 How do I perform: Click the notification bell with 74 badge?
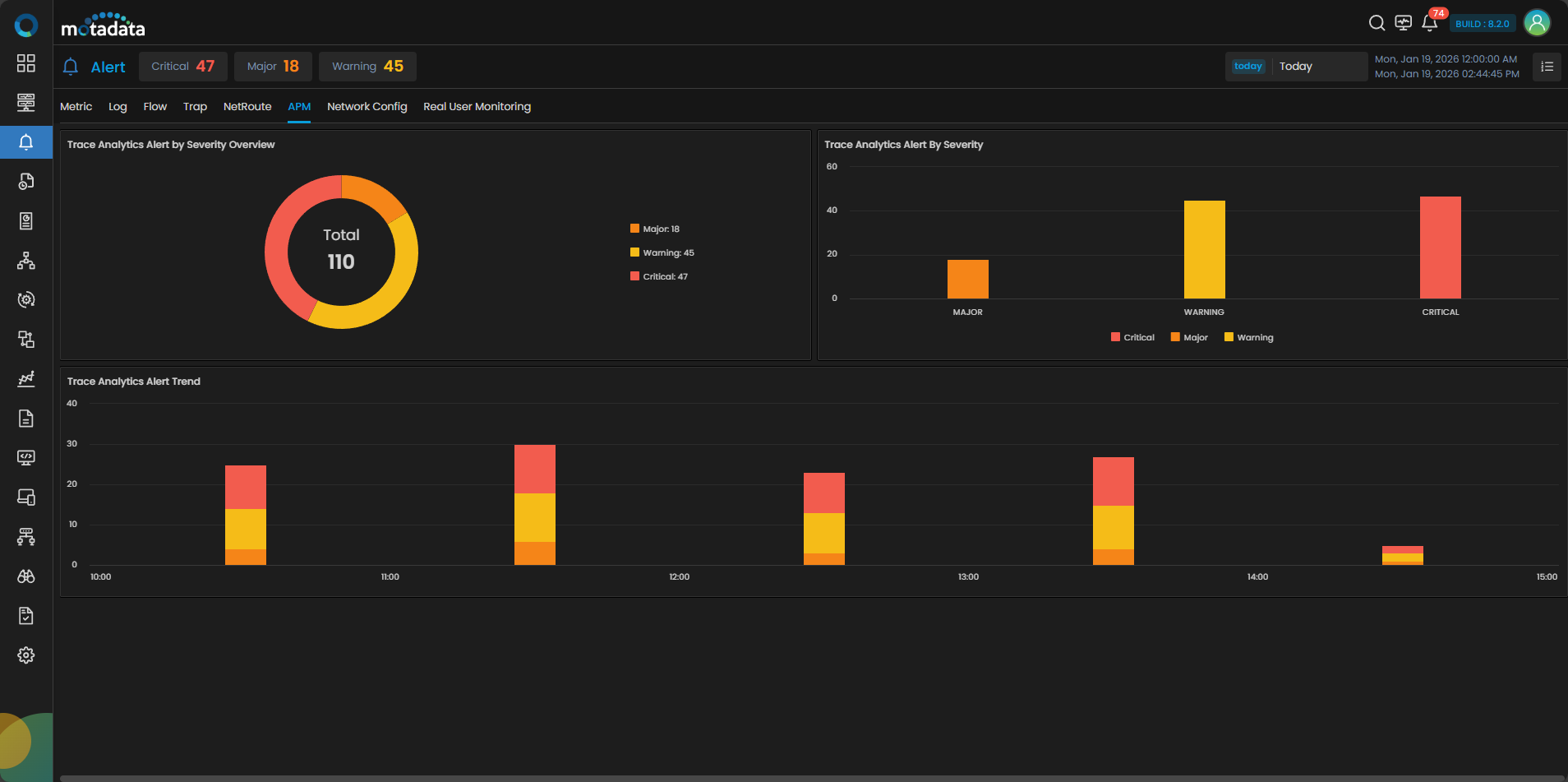[1430, 23]
